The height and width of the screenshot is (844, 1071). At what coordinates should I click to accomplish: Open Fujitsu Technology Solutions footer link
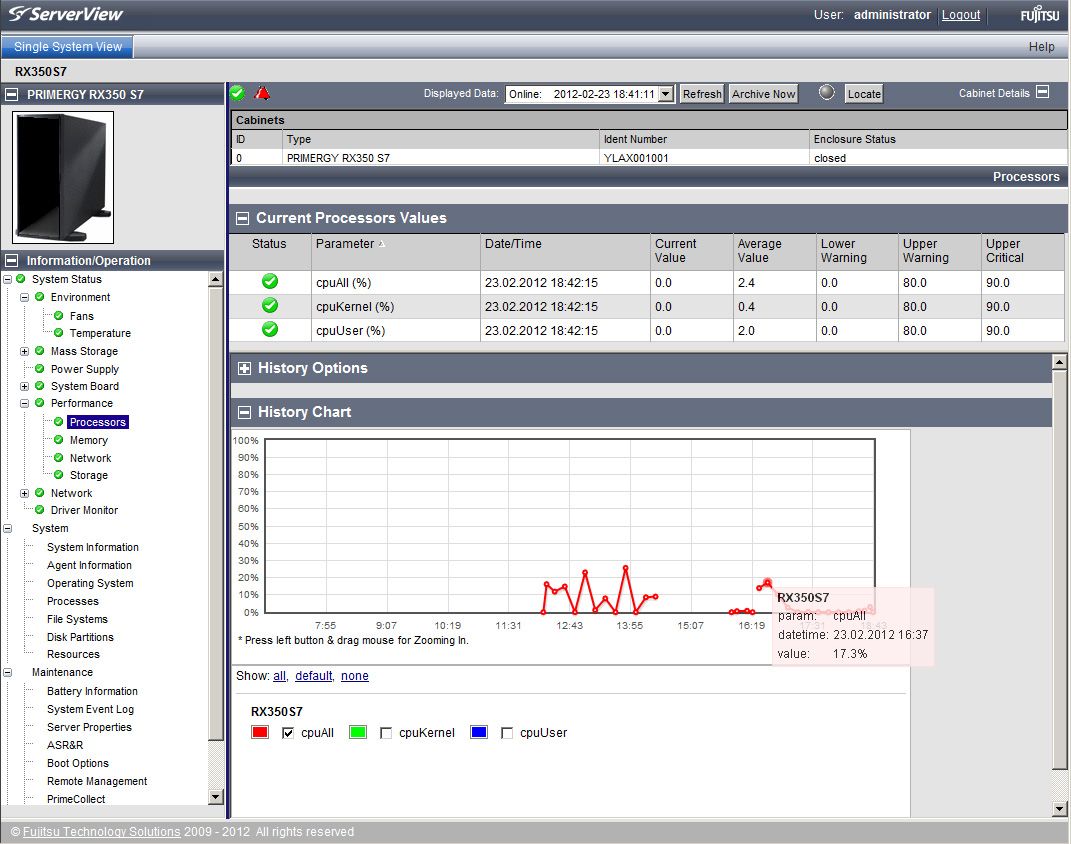coord(102,832)
